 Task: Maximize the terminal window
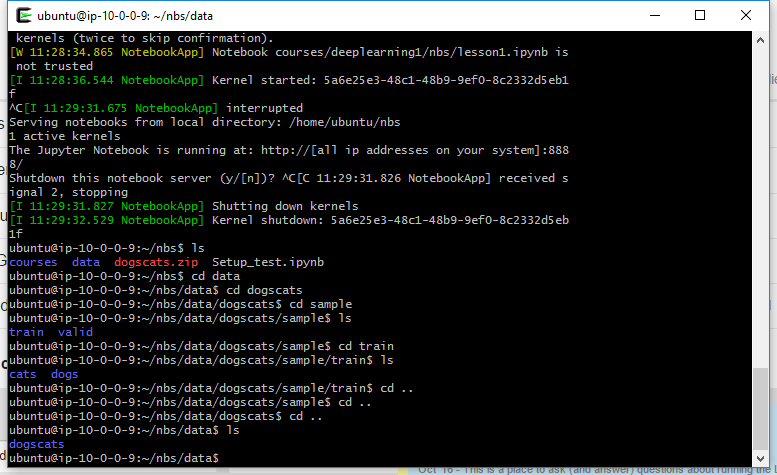click(x=700, y=15)
